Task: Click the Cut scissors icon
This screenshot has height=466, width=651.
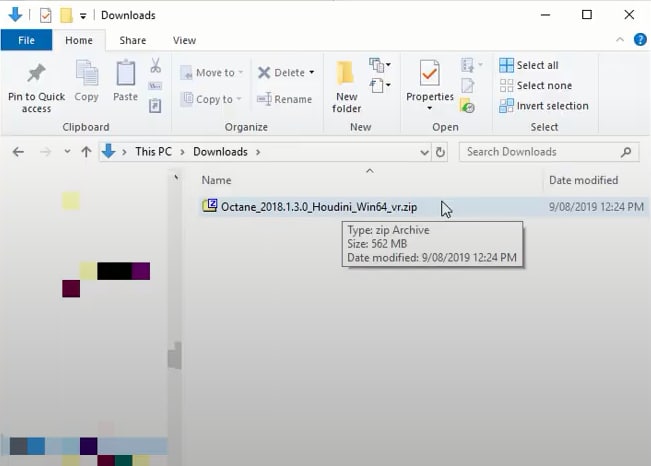Action: pyautogui.click(x=156, y=66)
